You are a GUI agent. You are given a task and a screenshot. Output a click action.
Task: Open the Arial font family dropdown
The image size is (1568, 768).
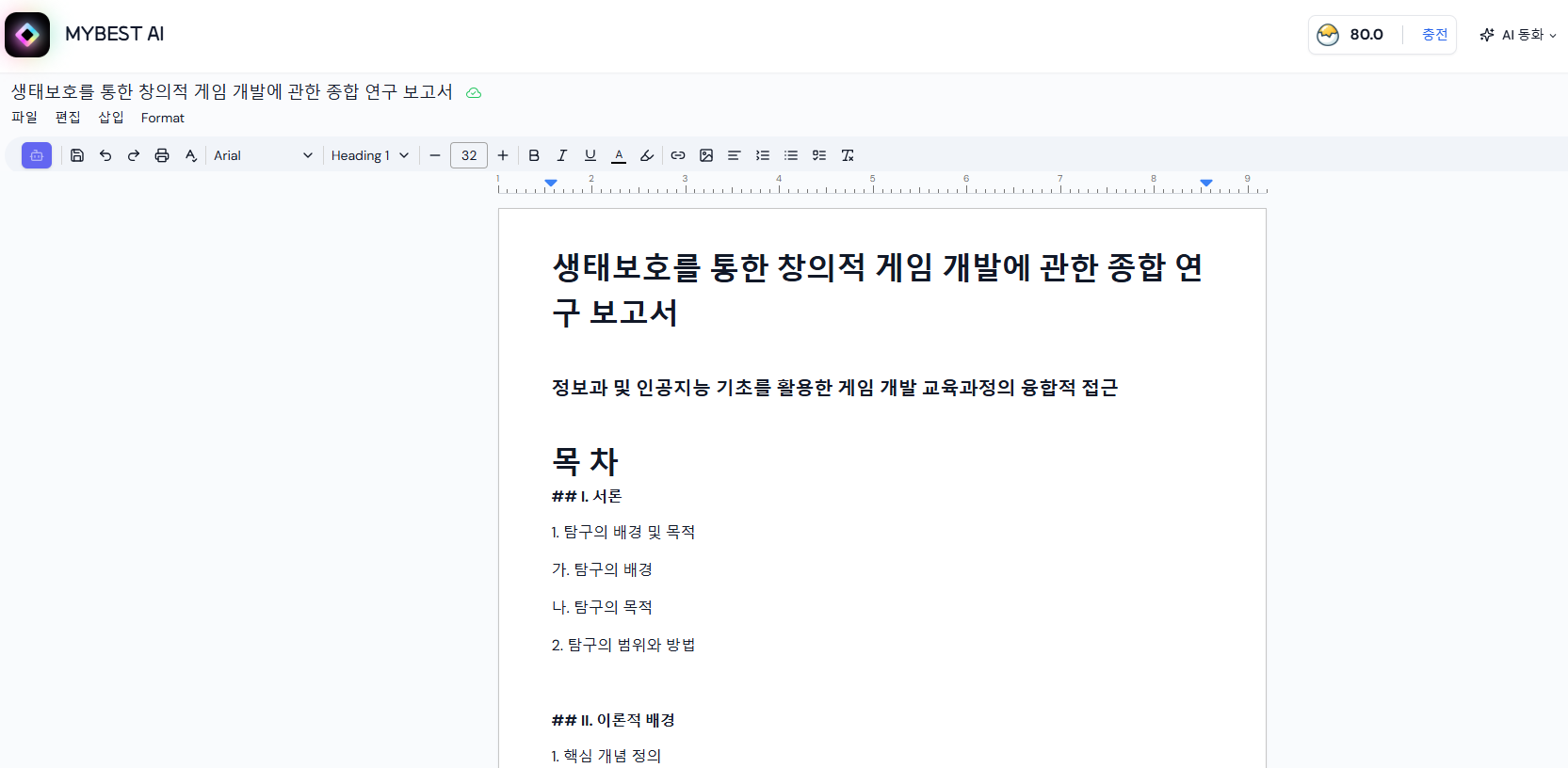coord(263,155)
